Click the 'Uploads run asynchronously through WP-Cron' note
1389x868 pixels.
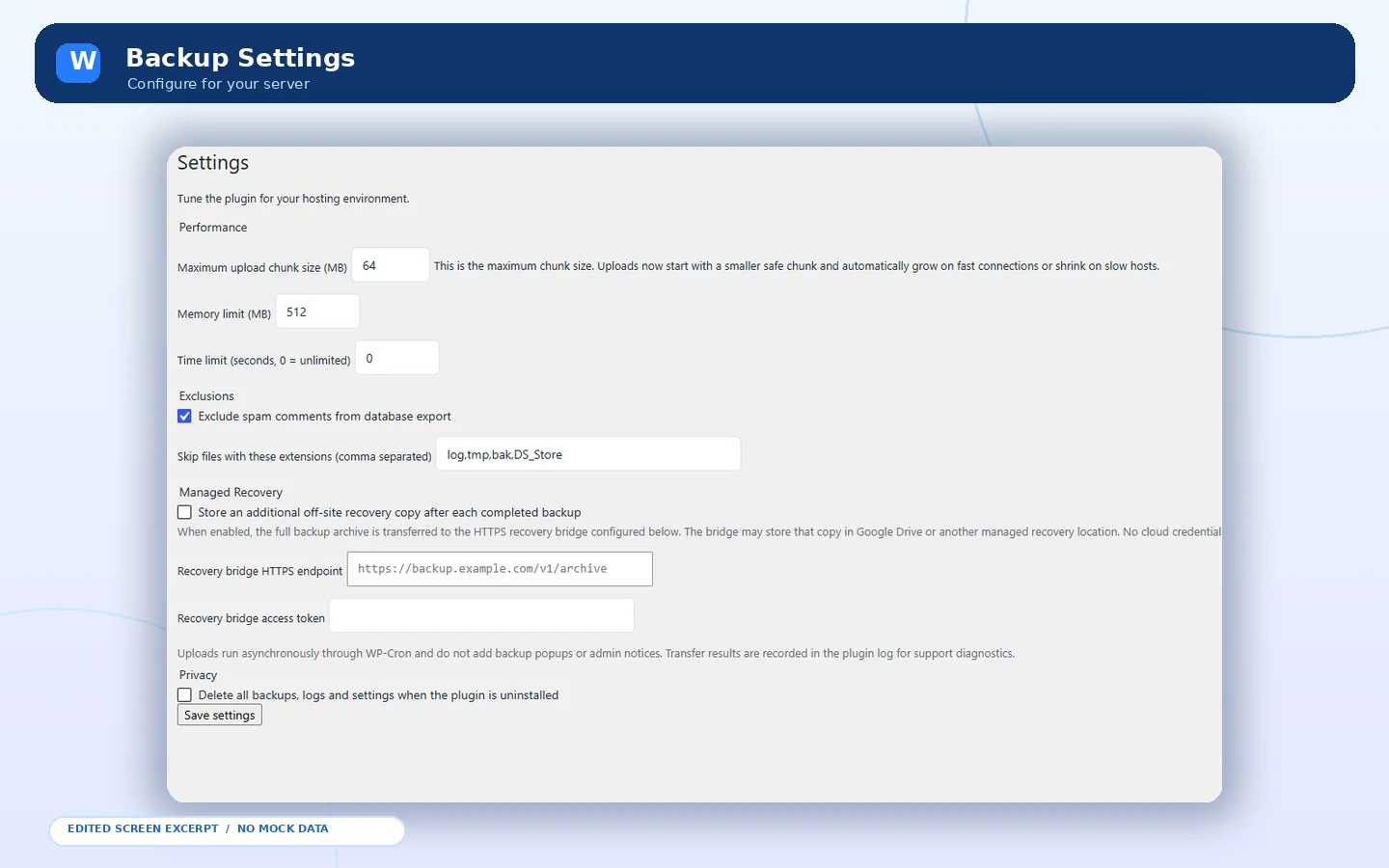pos(596,653)
